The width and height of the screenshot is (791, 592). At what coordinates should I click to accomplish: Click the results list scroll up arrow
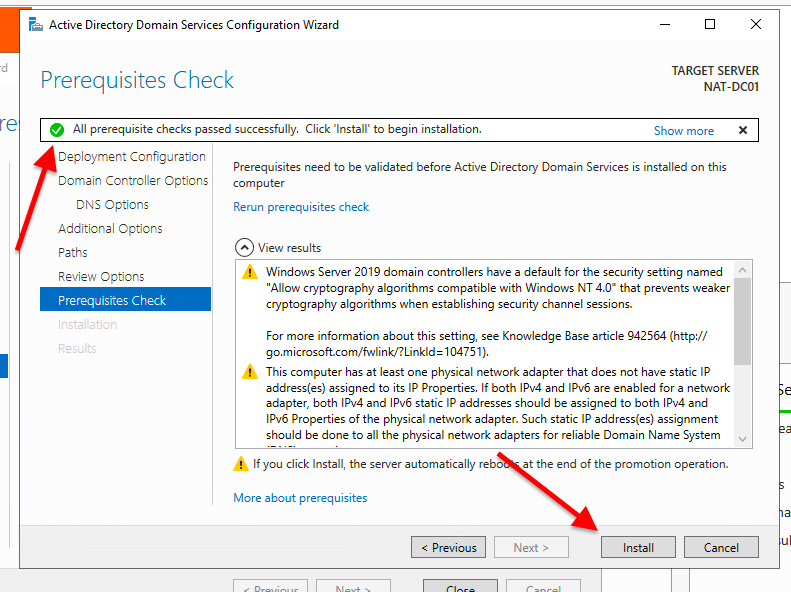point(743,270)
